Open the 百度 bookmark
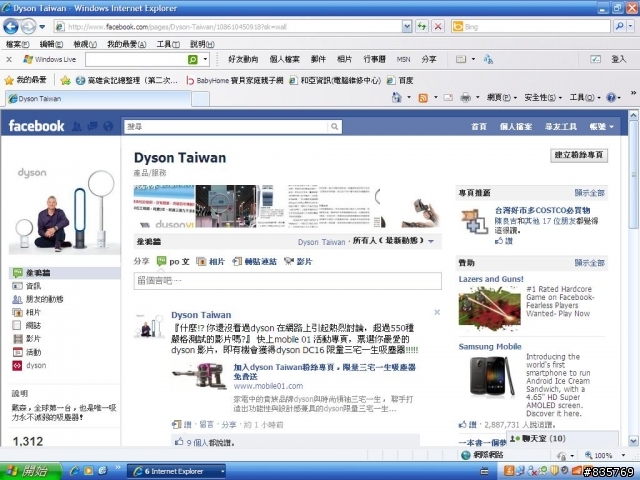This screenshot has width=640, height=480. coord(400,80)
